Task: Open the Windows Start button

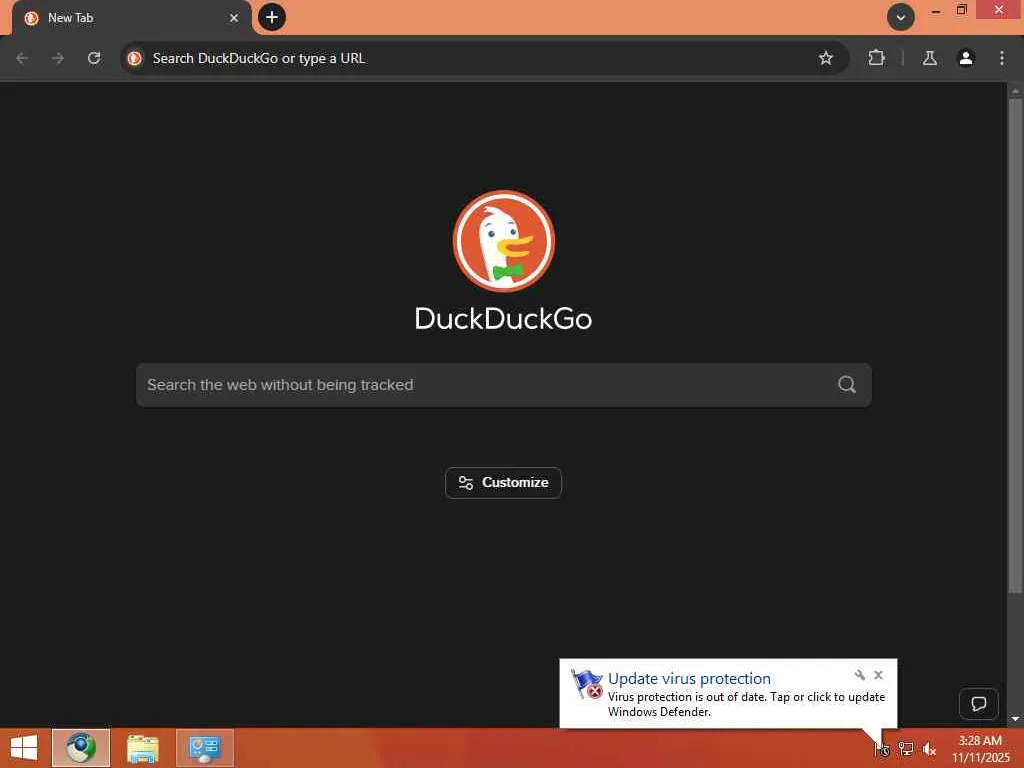Action: 24,748
